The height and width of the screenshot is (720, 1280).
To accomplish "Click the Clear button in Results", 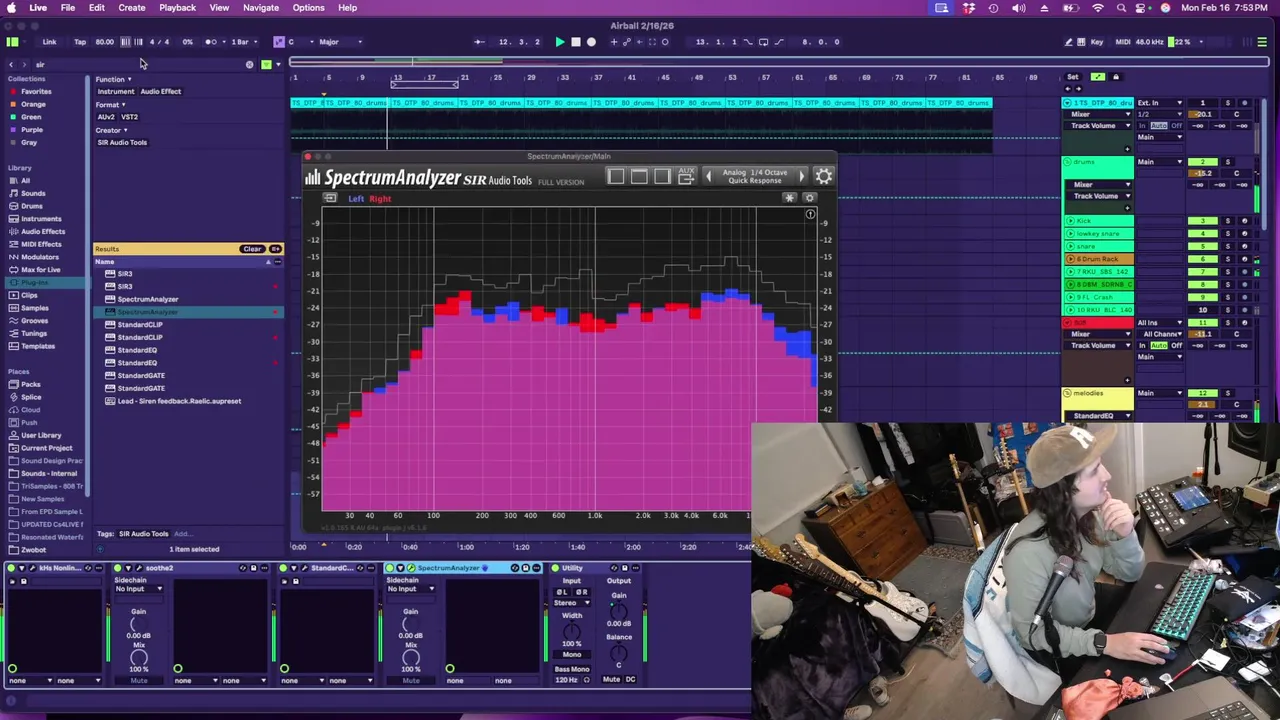I will [252, 249].
